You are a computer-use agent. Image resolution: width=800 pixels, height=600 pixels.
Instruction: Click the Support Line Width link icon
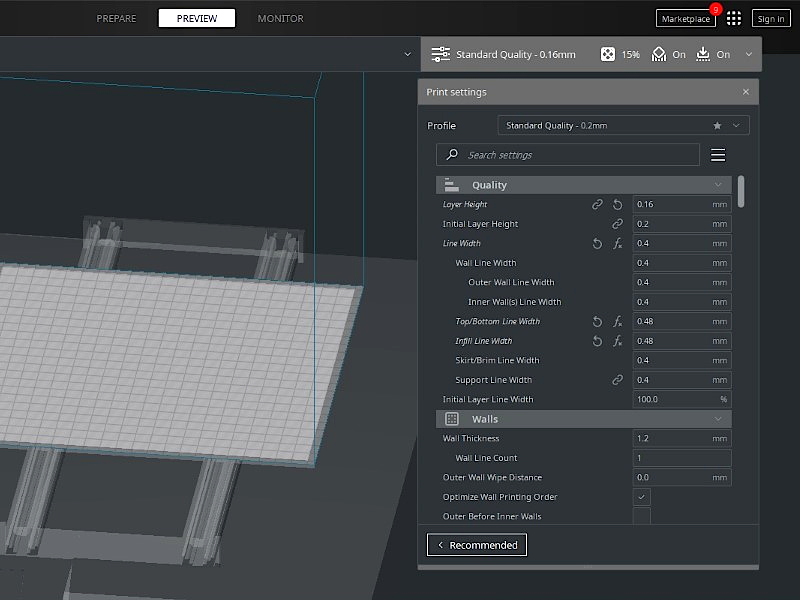[617, 380]
